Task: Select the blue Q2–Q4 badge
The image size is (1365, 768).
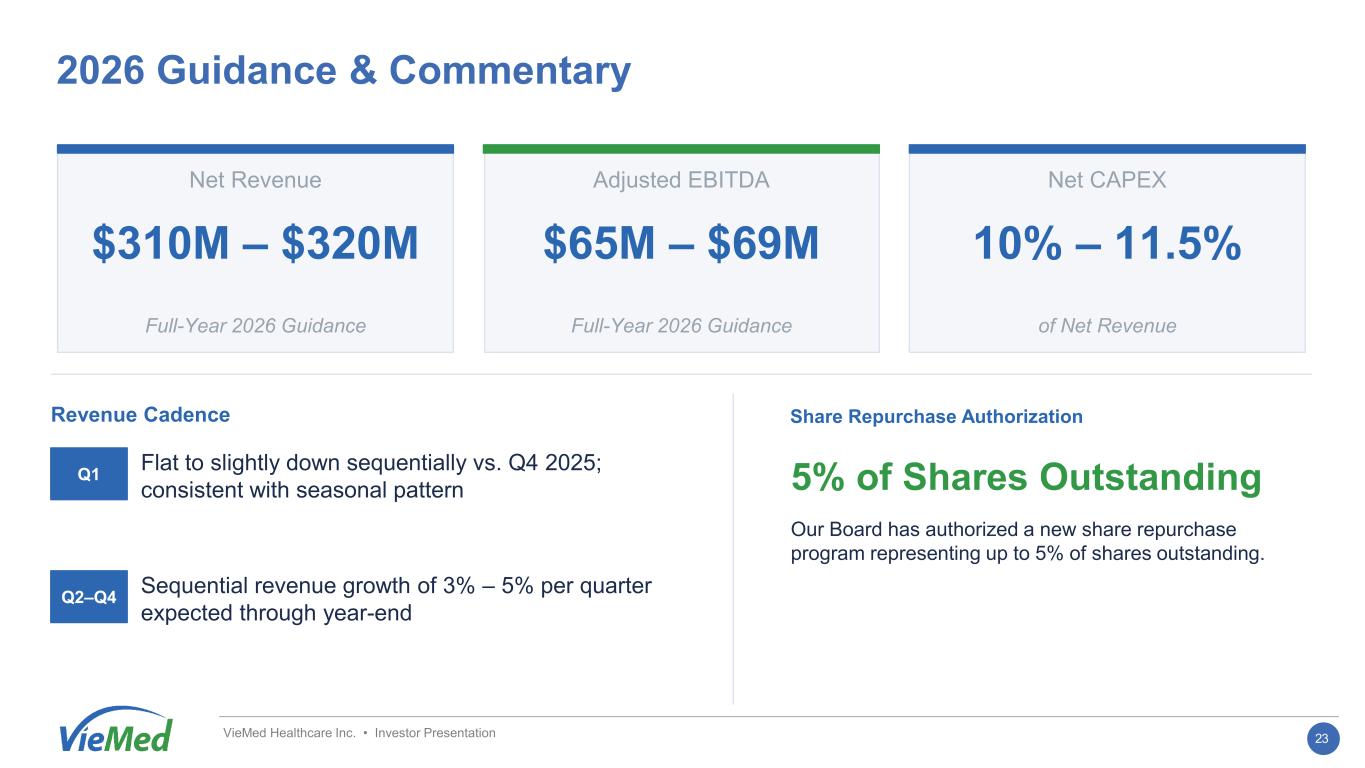Action: [89, 597]
